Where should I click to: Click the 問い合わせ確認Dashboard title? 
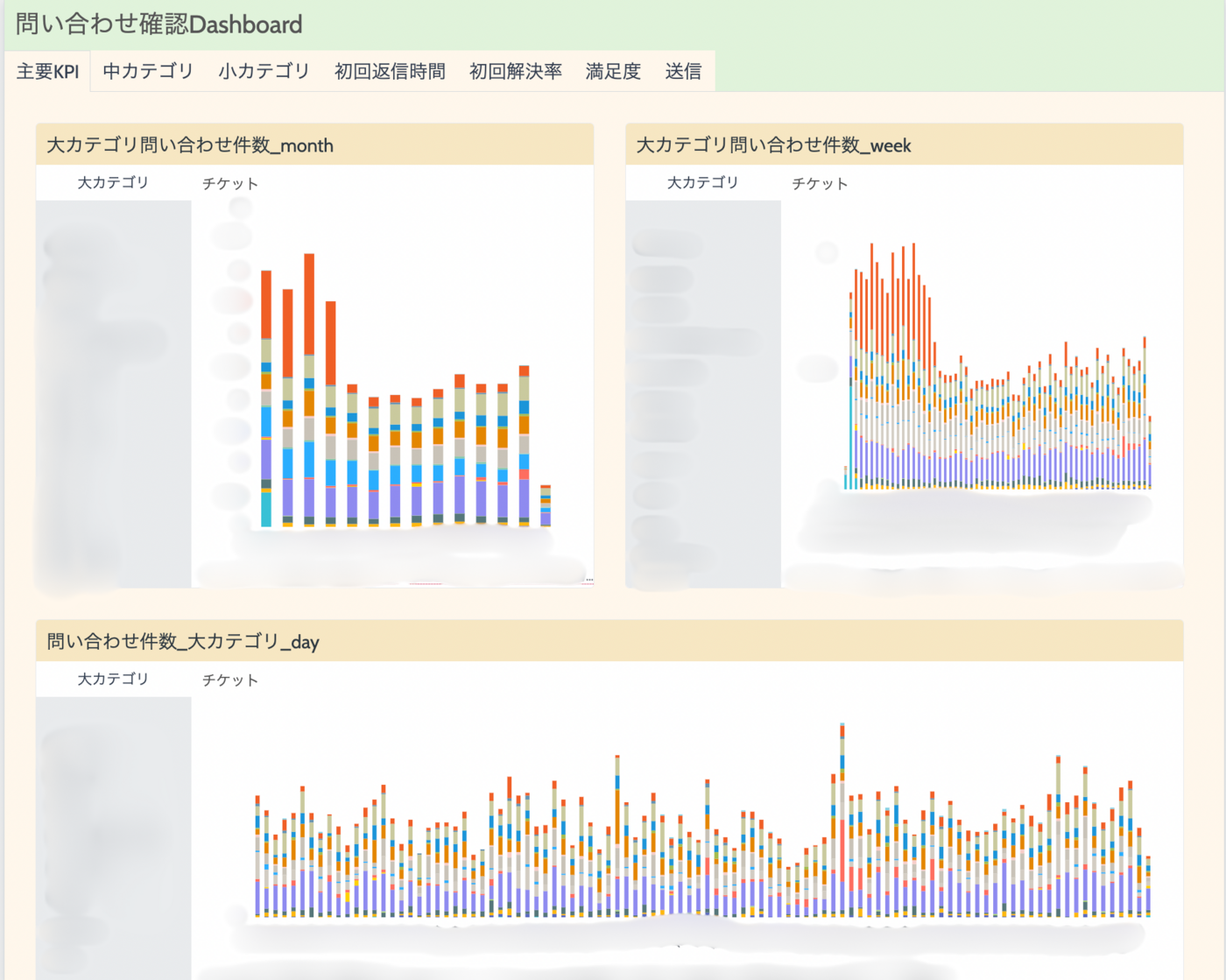(159, 24)
